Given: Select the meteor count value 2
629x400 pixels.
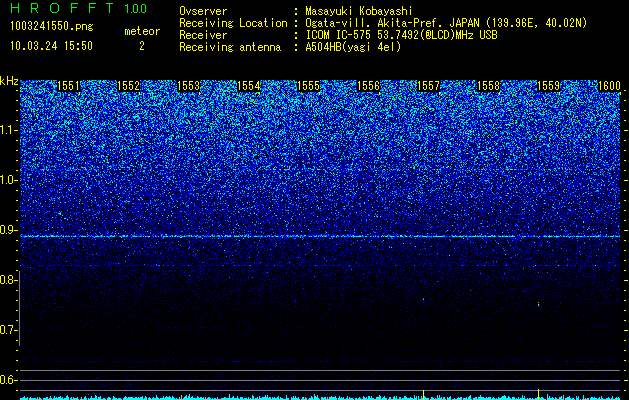Looking at the screenshot, I should [x=142, y=46].
